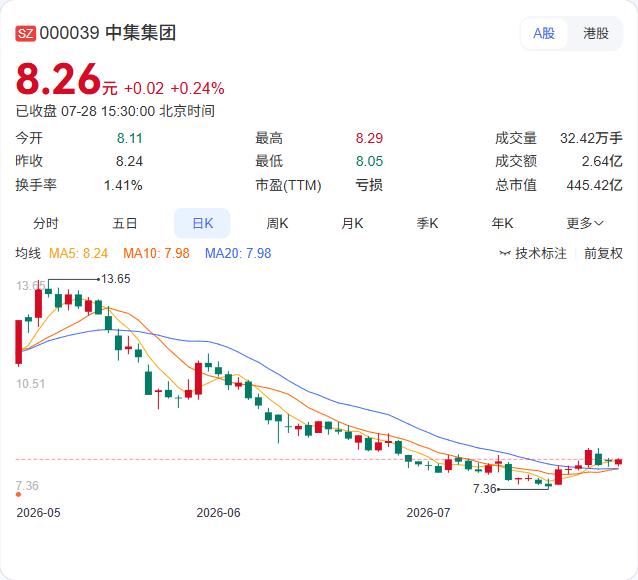Select the 五日 chart tab
638x580 pixels.
point(125,223)
